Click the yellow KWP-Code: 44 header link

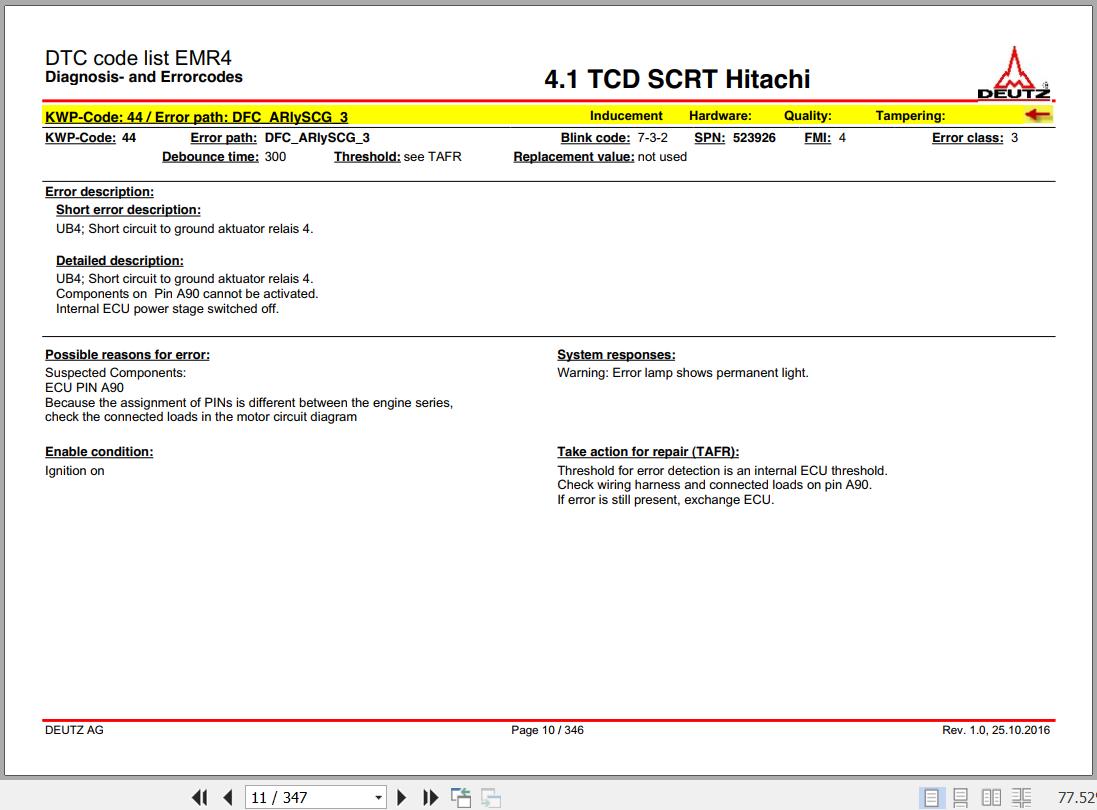[x=197, y=117]
